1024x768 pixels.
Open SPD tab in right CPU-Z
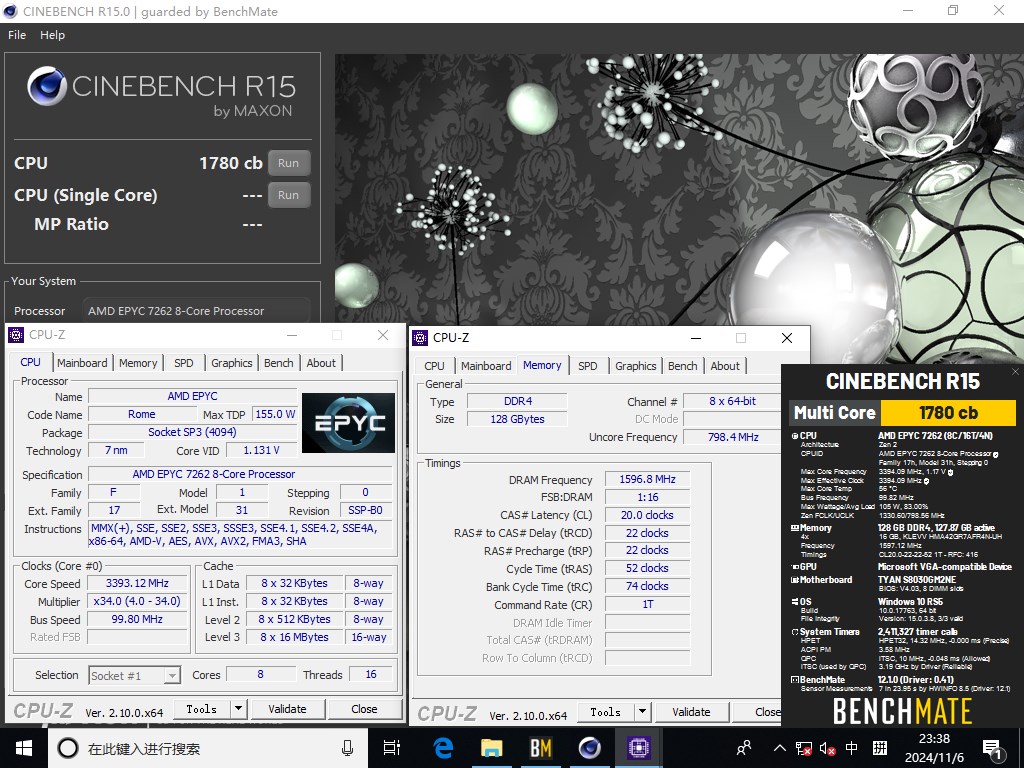(588, 366)
